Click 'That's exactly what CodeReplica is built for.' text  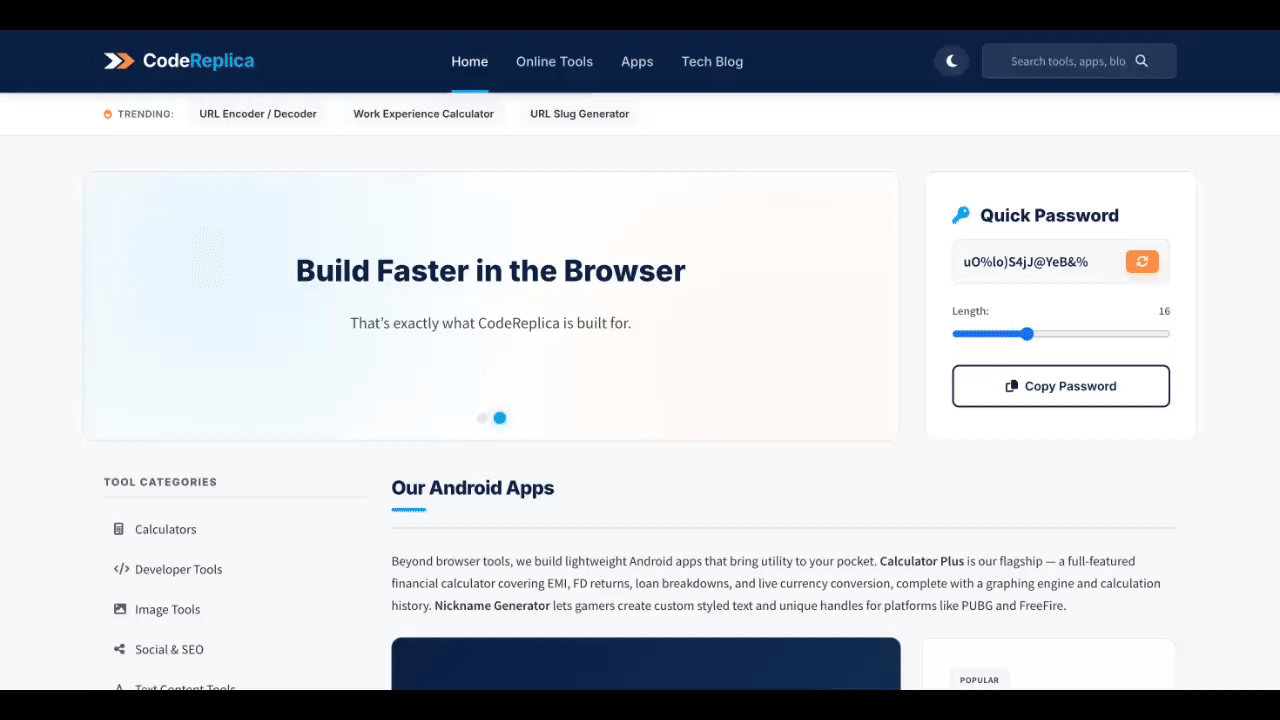click(x=491, y=323)
